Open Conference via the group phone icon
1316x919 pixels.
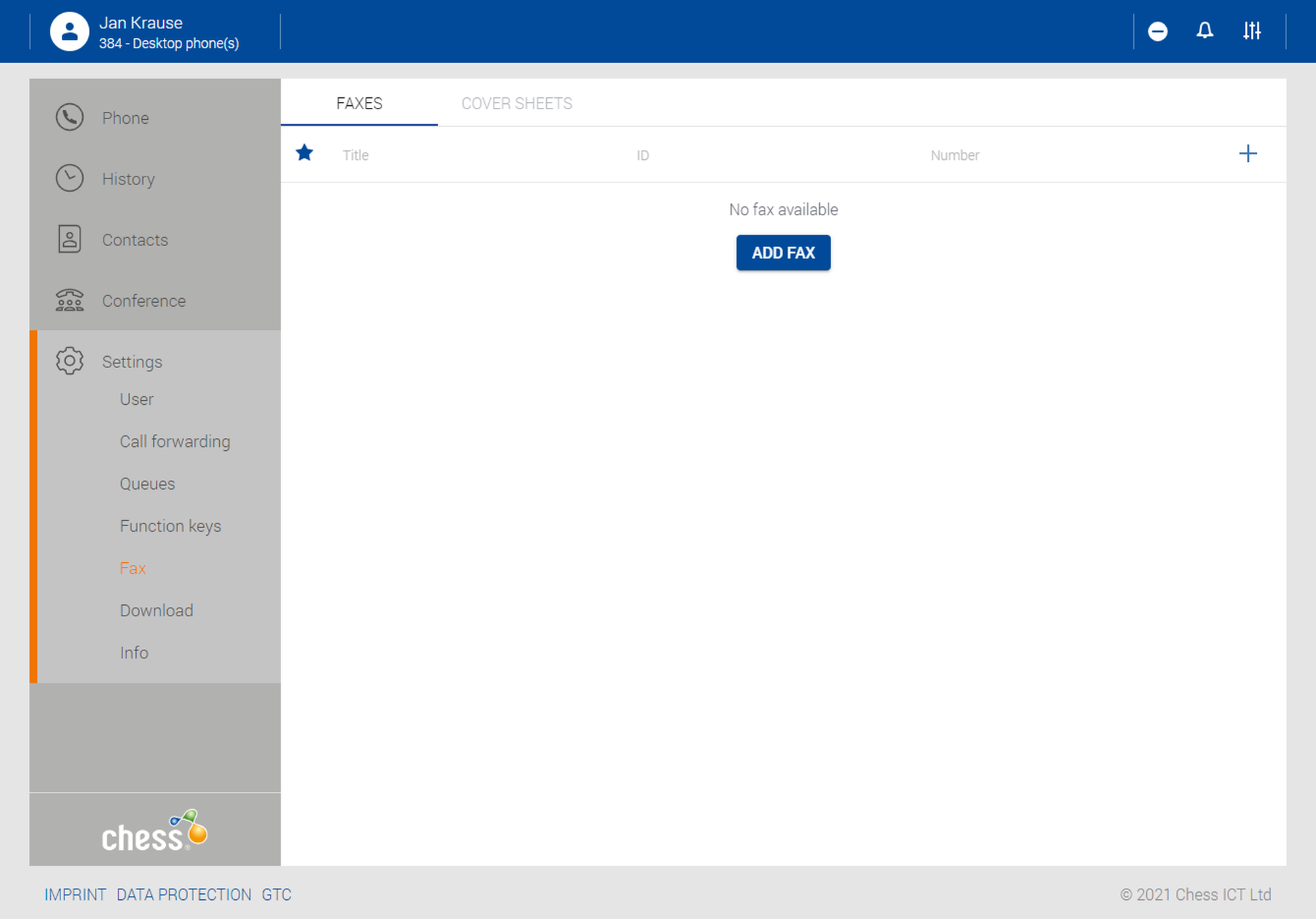(x=69, y=301)
